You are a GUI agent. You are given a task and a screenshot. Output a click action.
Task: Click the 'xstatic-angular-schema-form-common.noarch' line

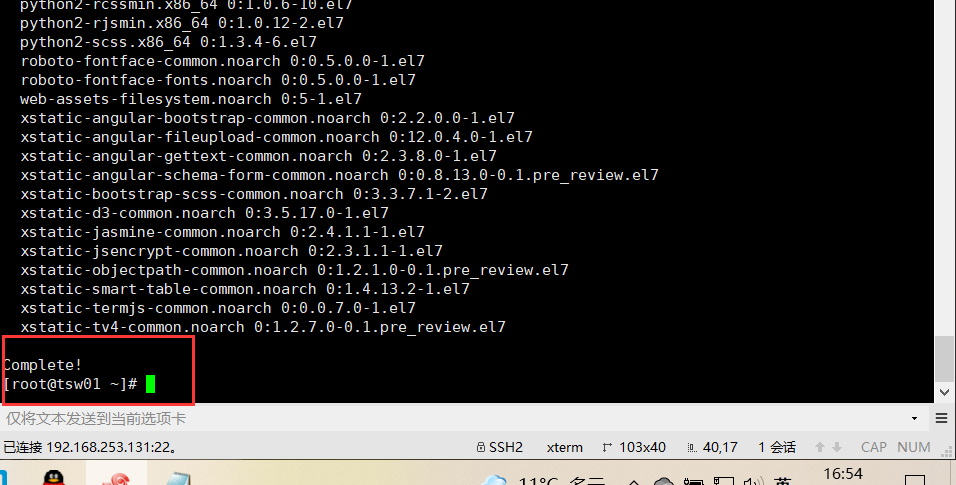point(340,175)
